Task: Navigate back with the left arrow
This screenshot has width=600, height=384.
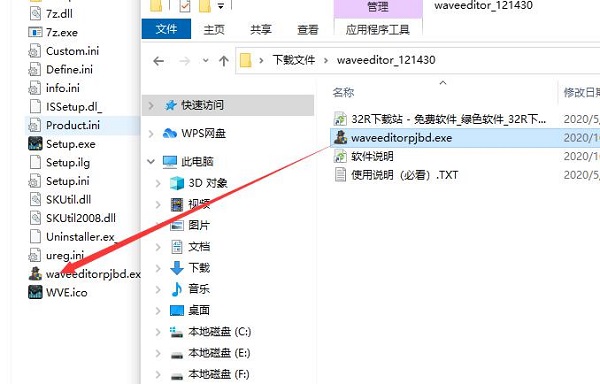Action: click(158, 60)
